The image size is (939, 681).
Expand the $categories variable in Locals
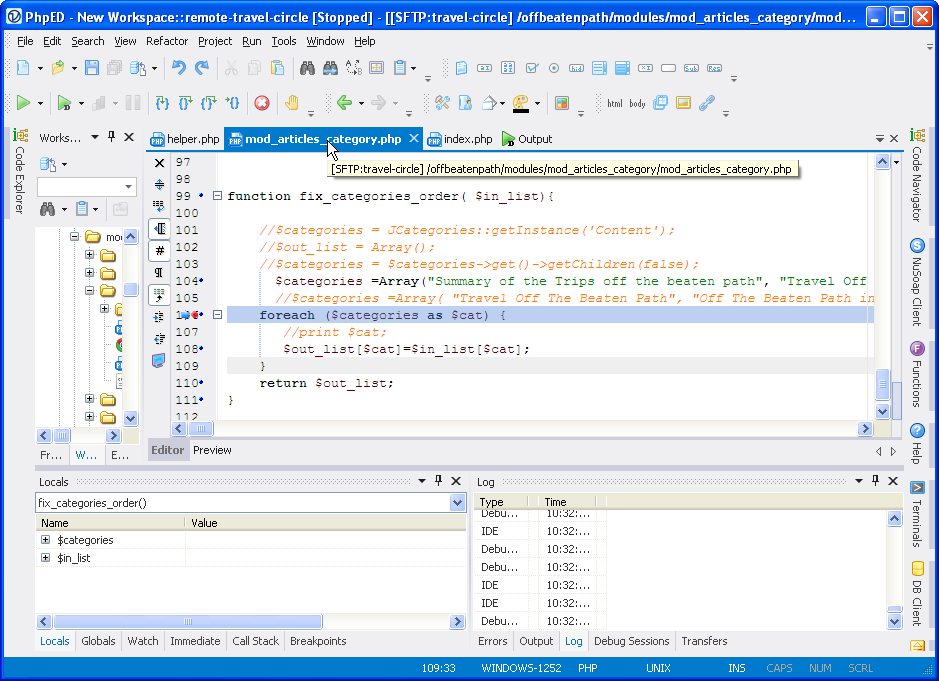(x=45, y=540)
